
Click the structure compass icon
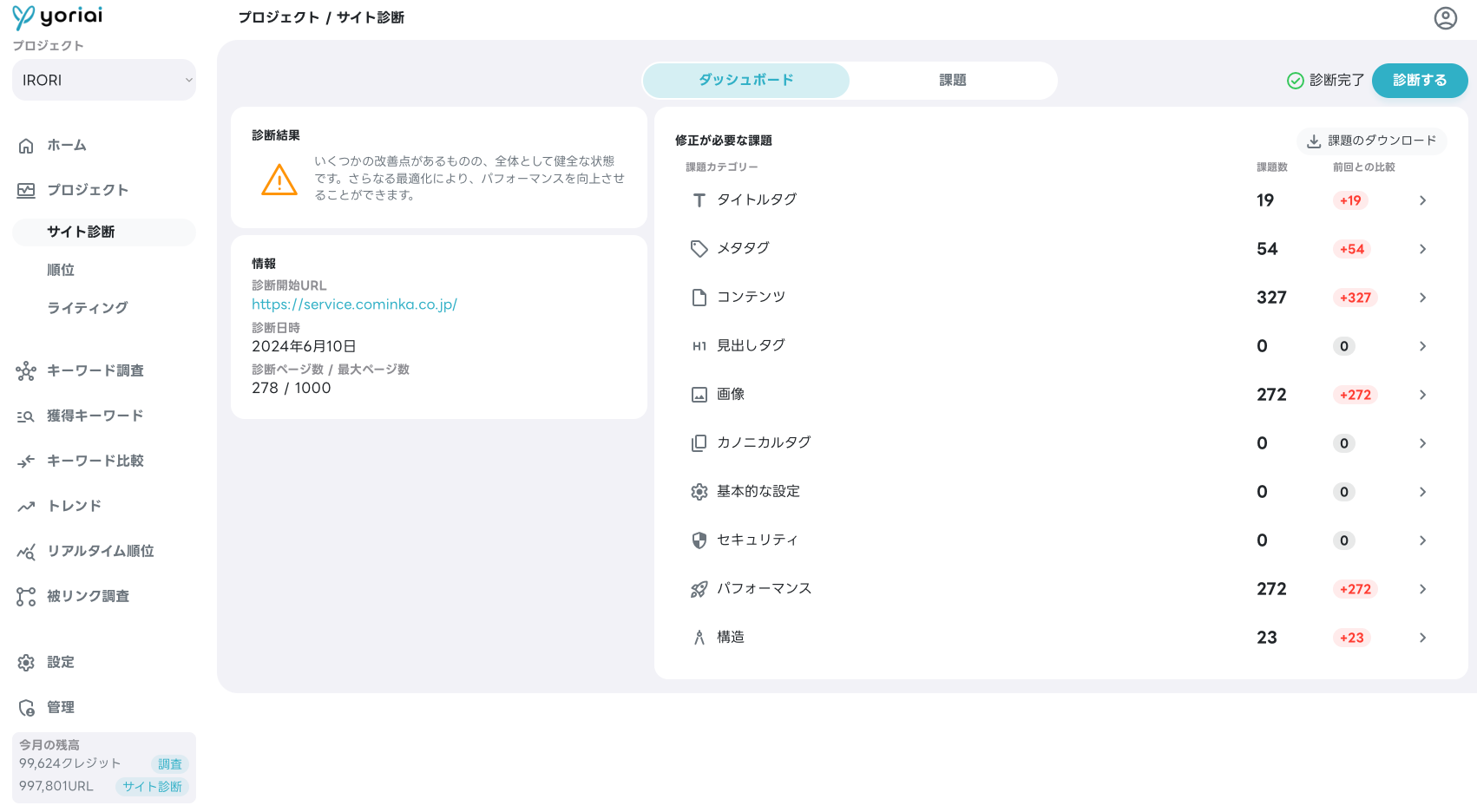click(699, 638)
